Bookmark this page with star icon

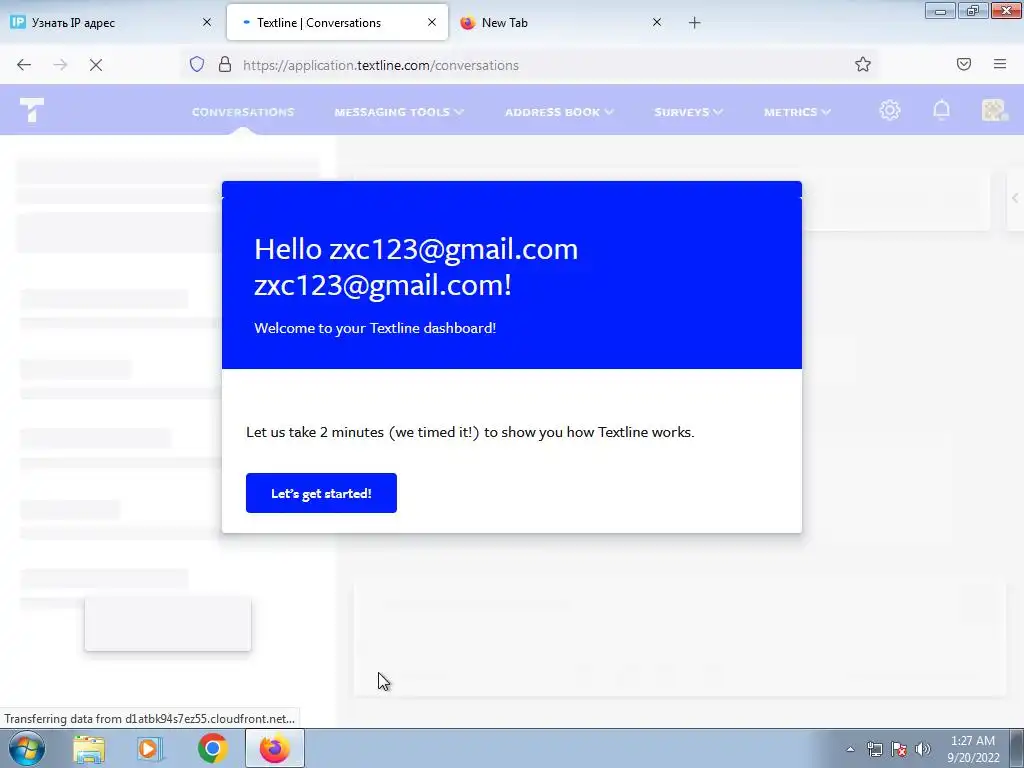[863, 64]
